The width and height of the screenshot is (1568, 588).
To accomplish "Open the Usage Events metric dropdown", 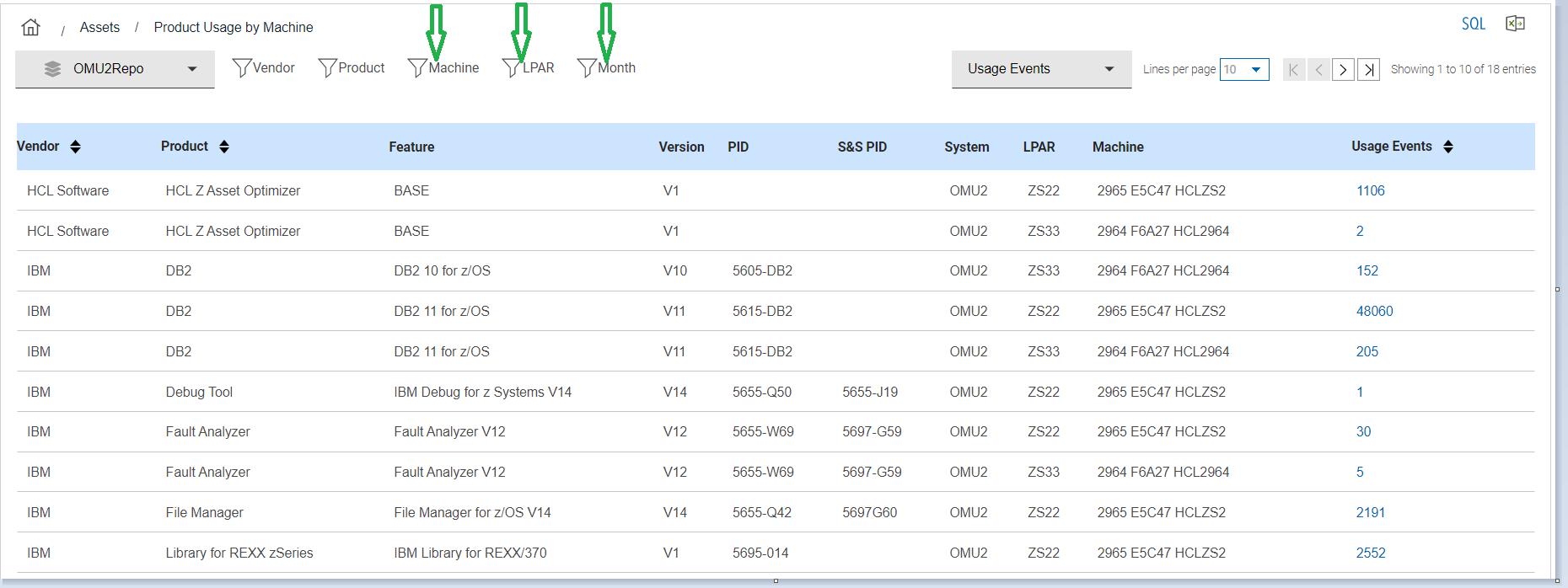I will pyautogui.click(x=1041, y=69).
